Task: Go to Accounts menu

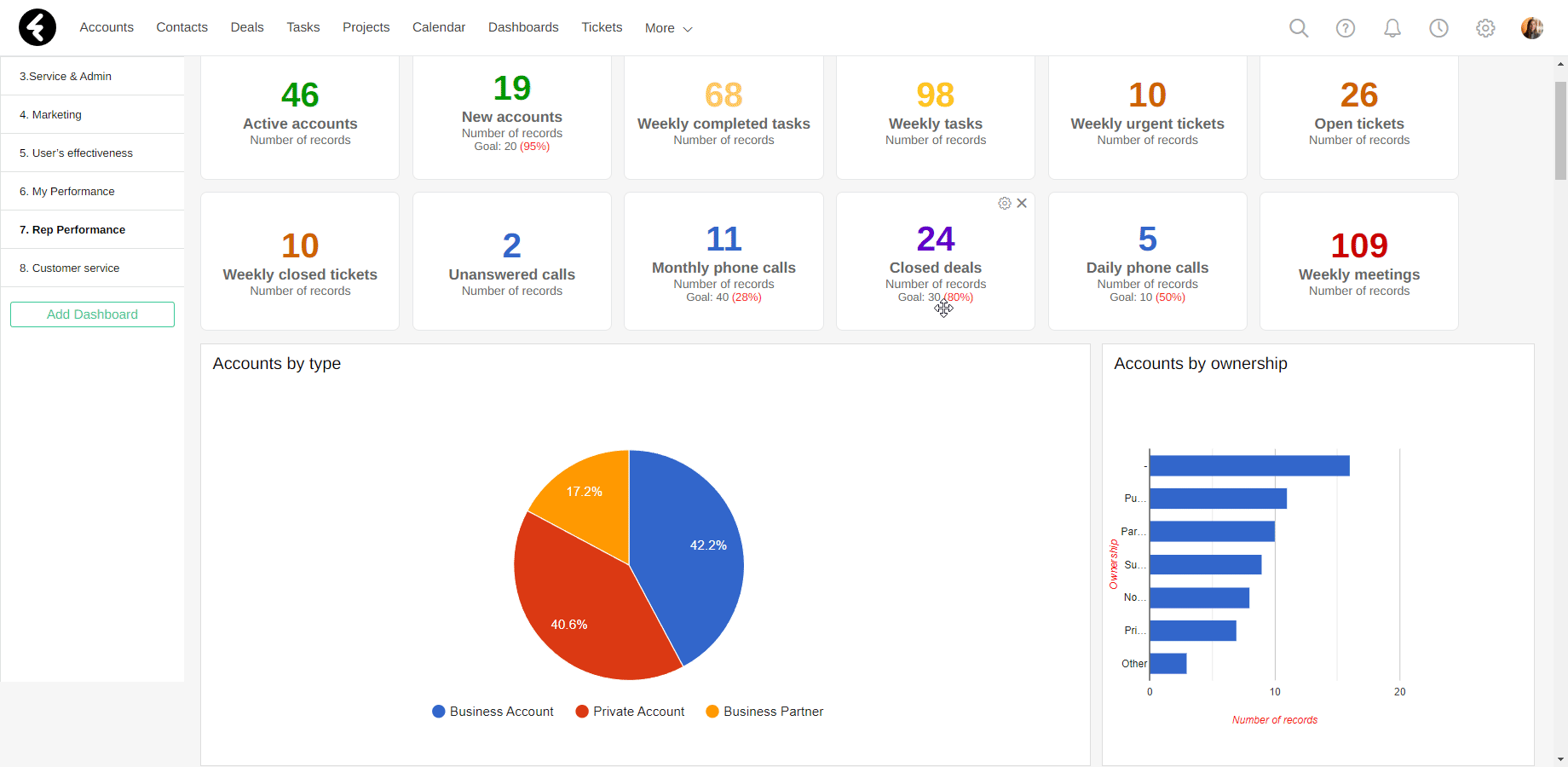Action: click(x=107, y=27)
